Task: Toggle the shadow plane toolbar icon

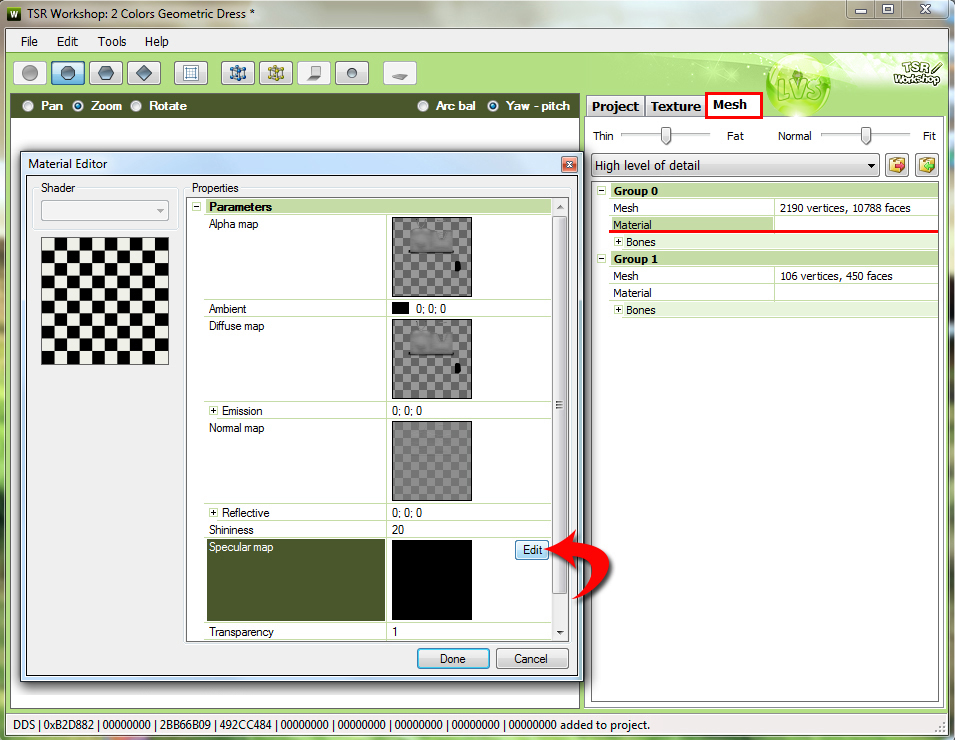Action: [x=314, y=73]
